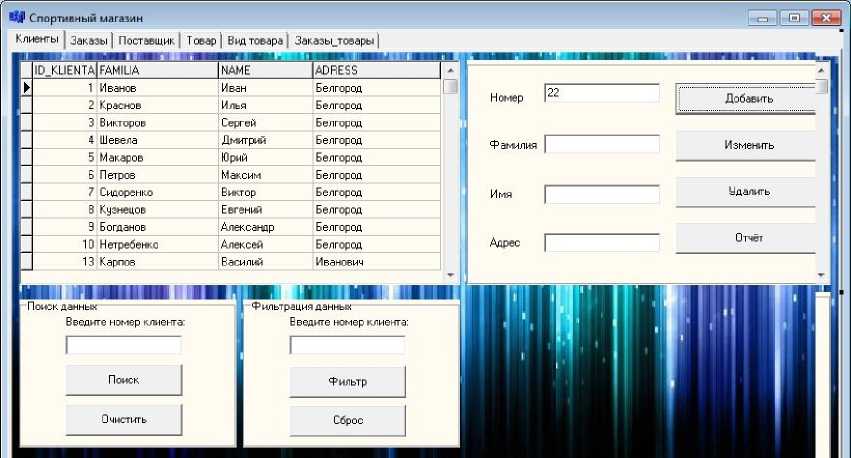Click the NAME column header
The height and width of the screenshot is (458, 851).
tap(265, 70)
